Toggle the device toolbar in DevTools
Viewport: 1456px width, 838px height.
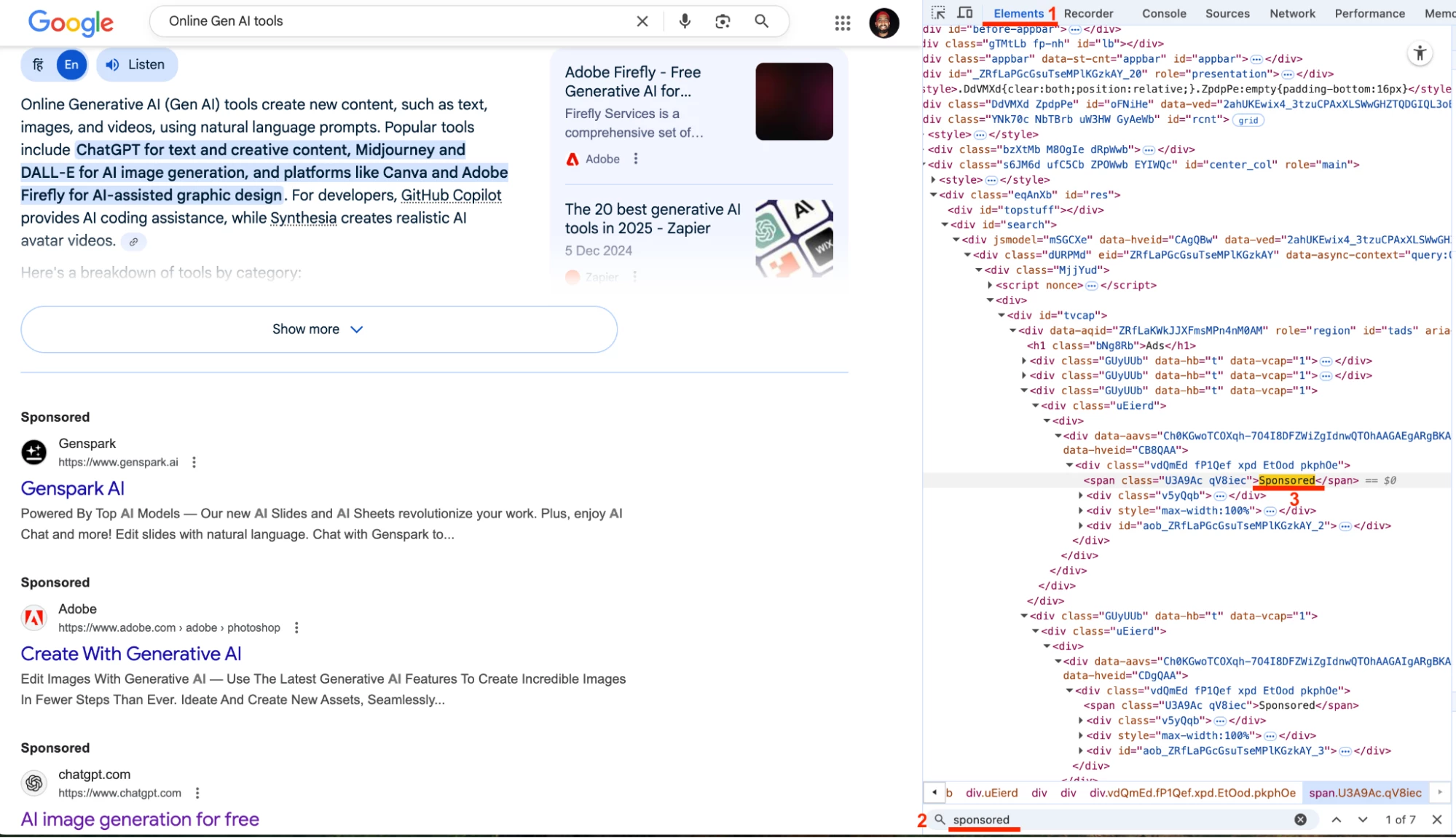[x=965, y=13]
